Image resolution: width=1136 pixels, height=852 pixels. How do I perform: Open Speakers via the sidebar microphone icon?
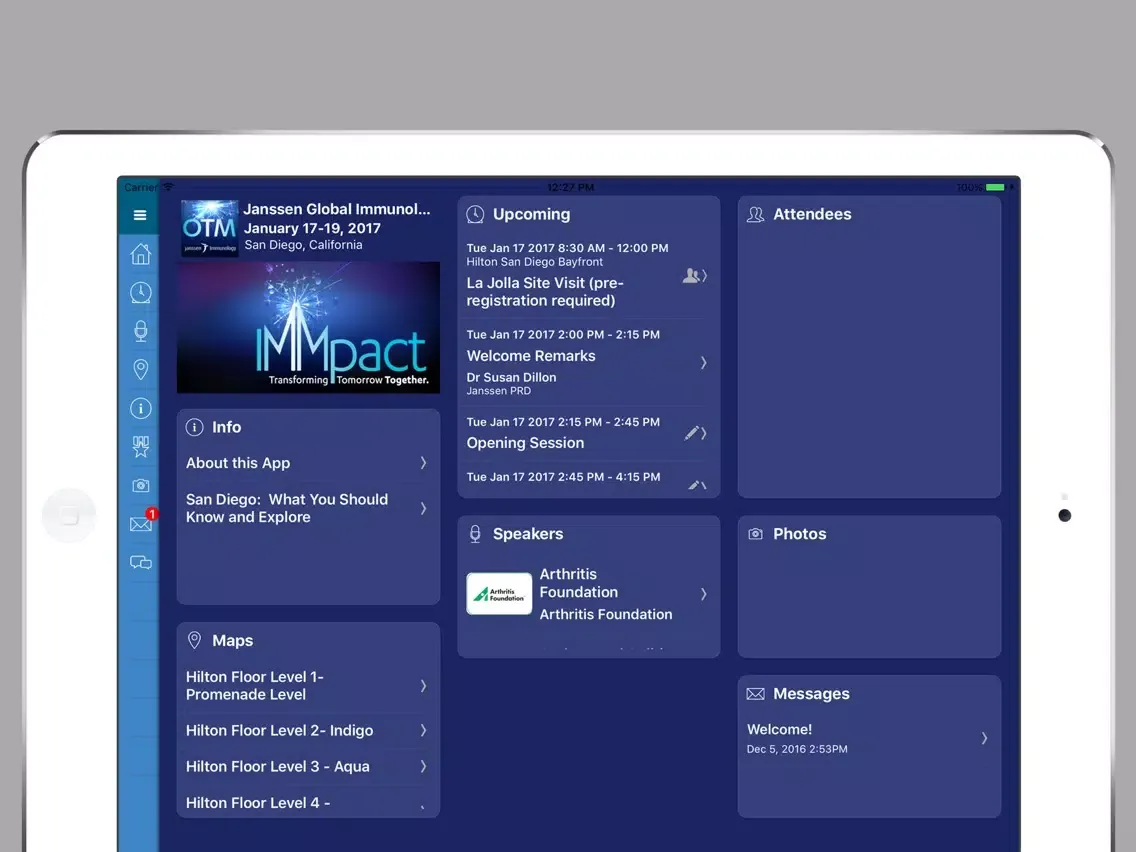(141, 331)
